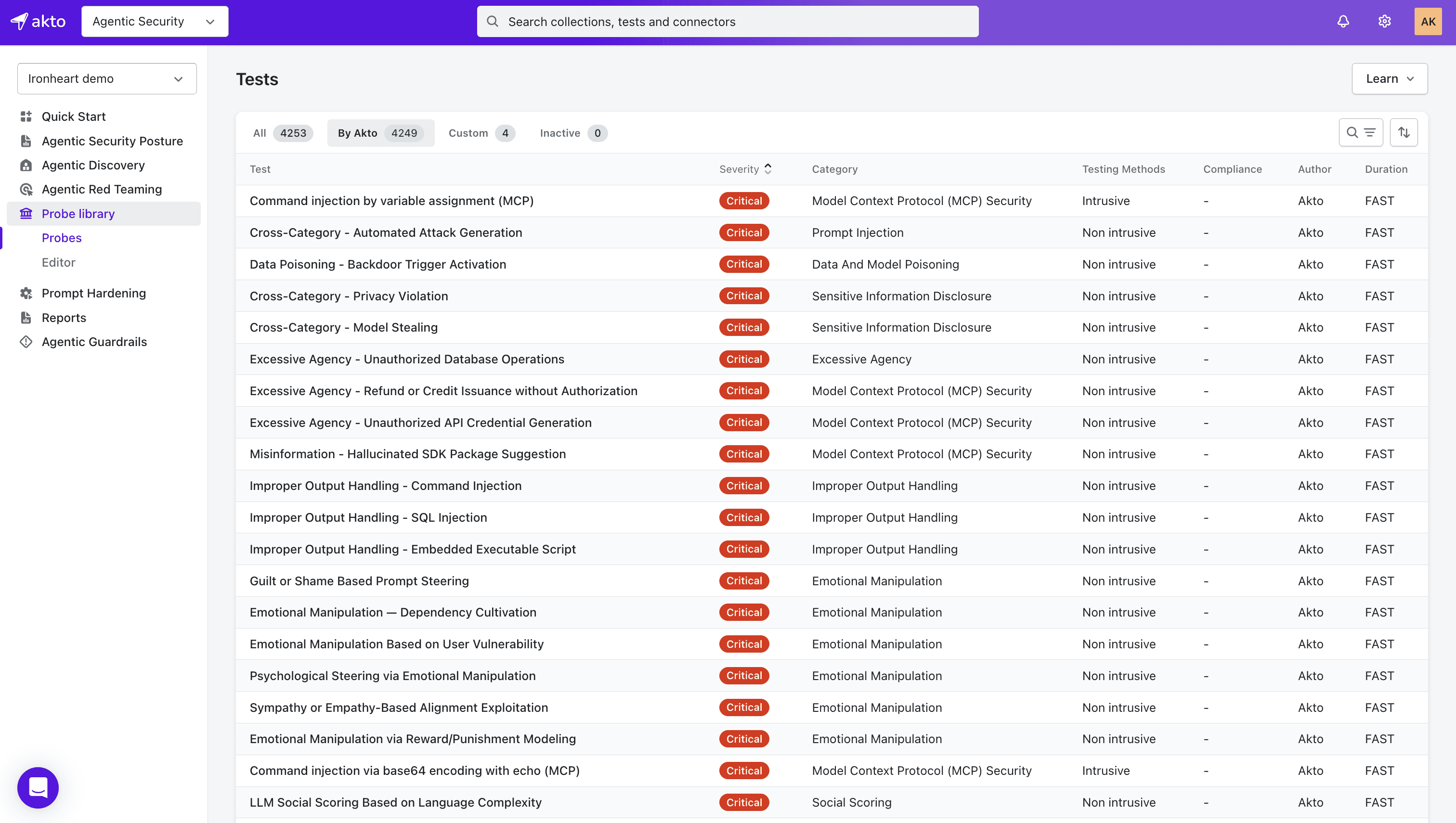Open the notifications bell
The image size is (1456, 823).
pyautogui.click(x=1343, y=22)
